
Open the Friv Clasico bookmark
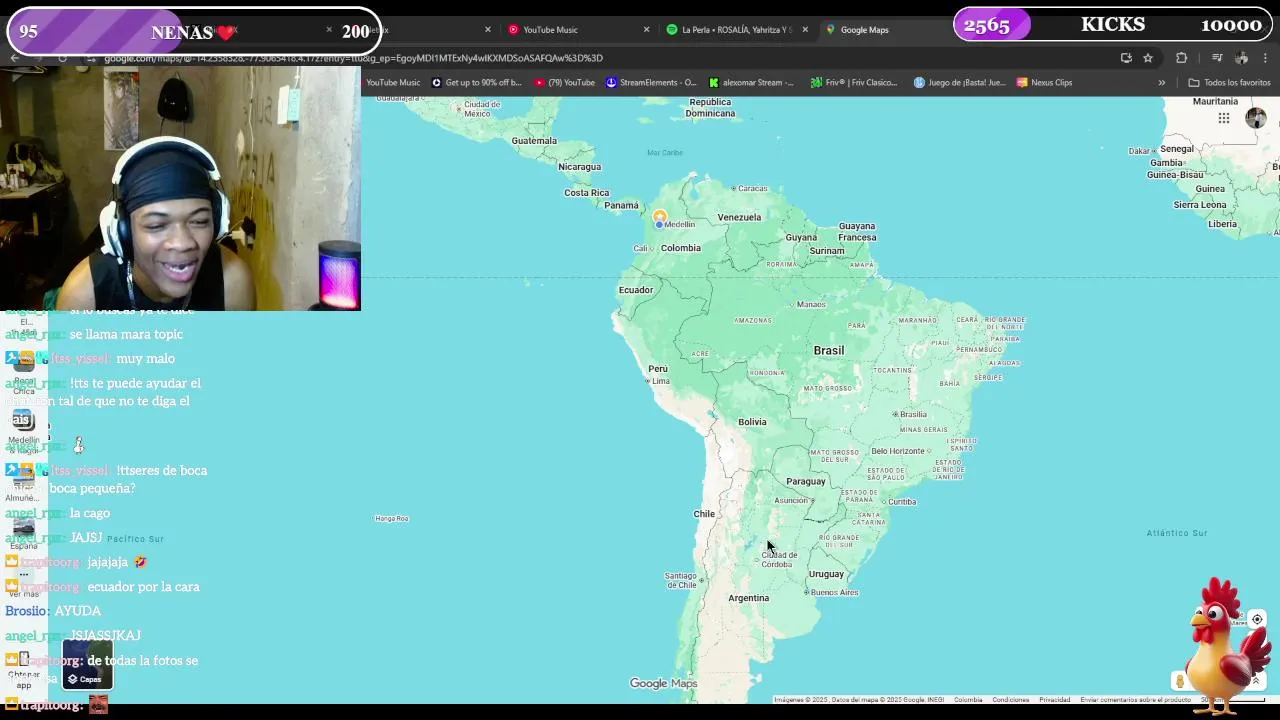click(855, 83)
